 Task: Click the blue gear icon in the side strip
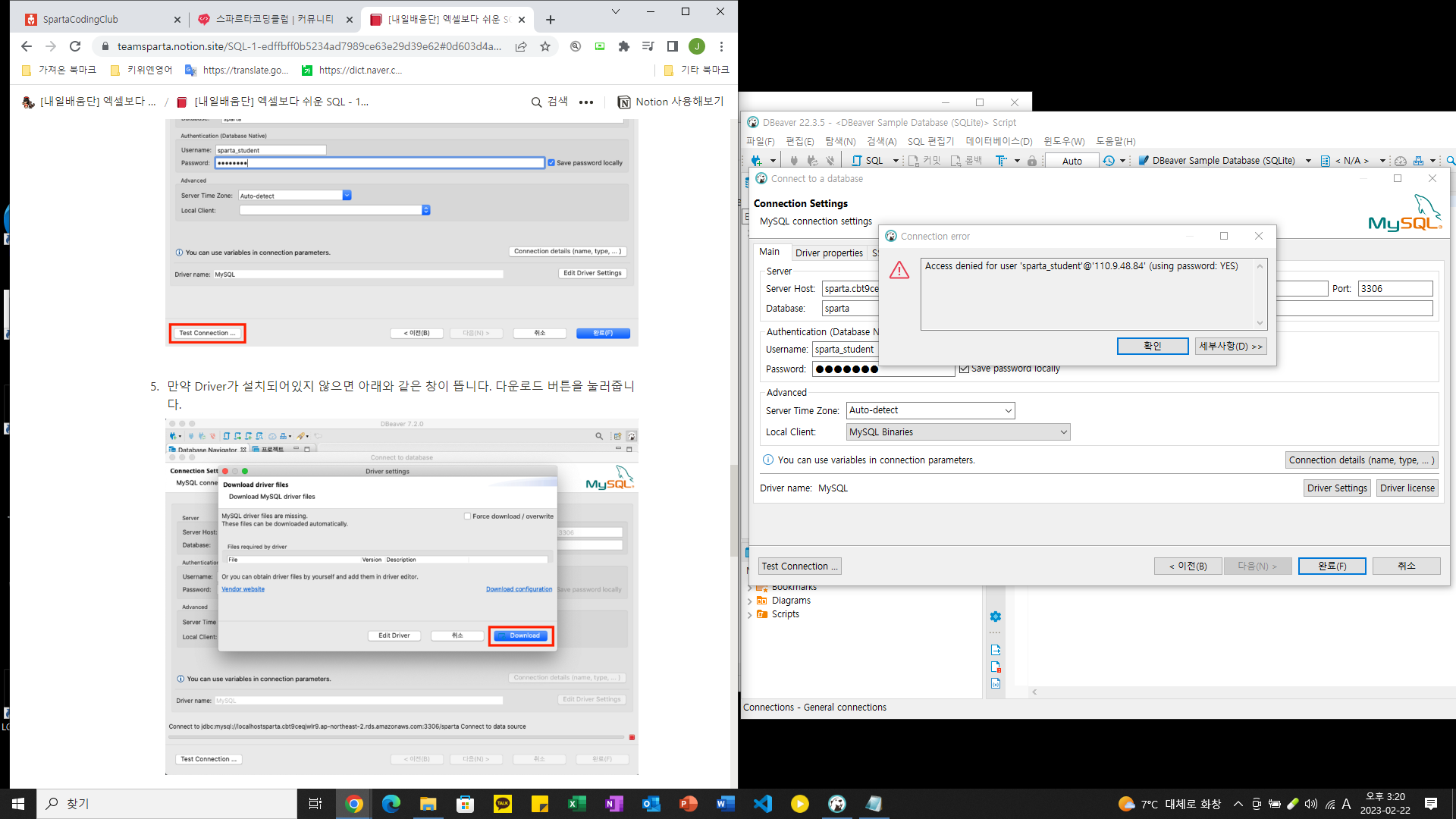pos(996,617)
